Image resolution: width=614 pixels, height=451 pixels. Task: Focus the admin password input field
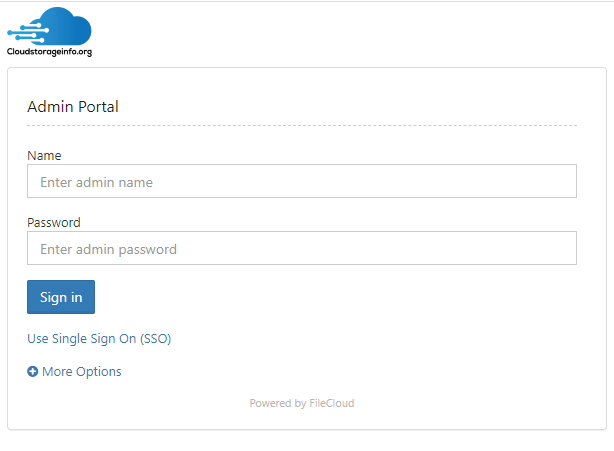click(x=302, y=248)
